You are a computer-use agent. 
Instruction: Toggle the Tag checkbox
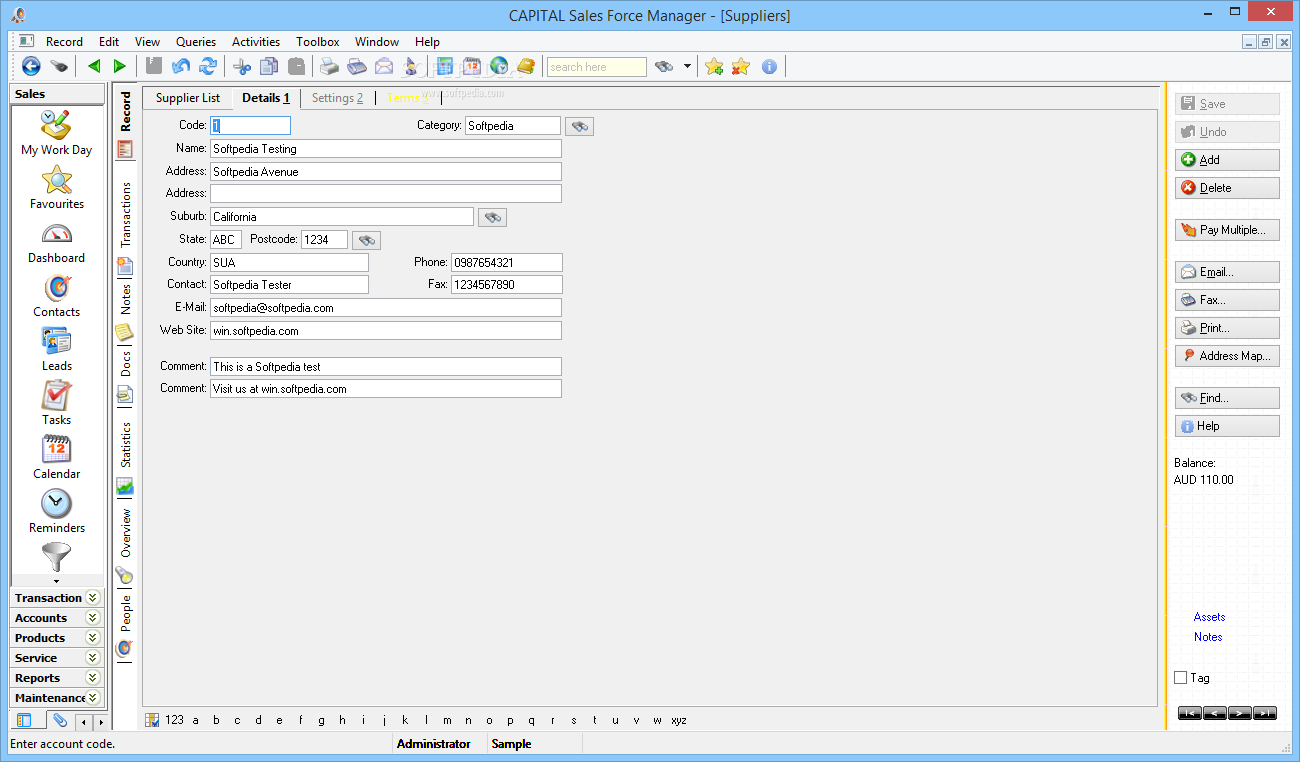[1181, 678]
